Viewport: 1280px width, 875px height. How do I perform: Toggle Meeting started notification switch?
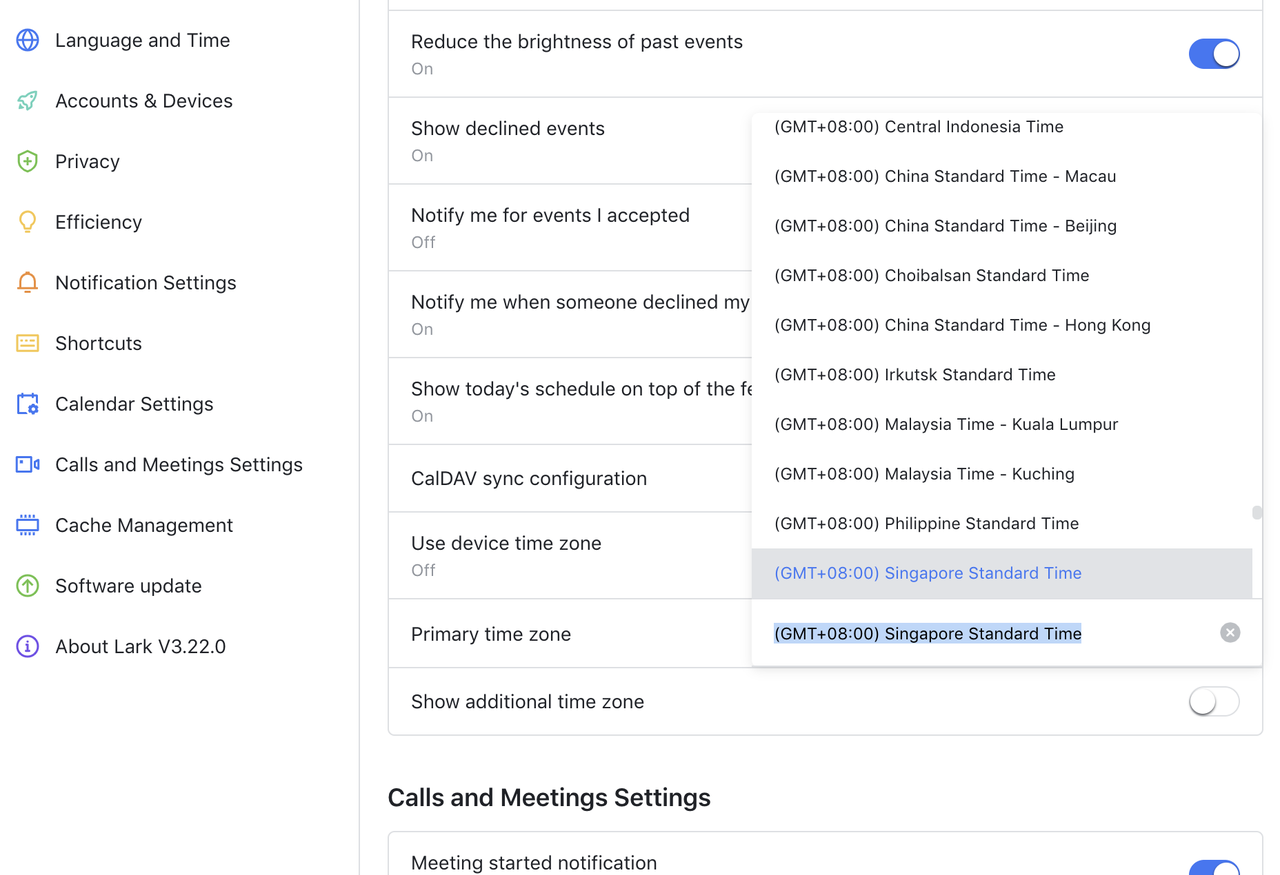tap(1213, 866)
